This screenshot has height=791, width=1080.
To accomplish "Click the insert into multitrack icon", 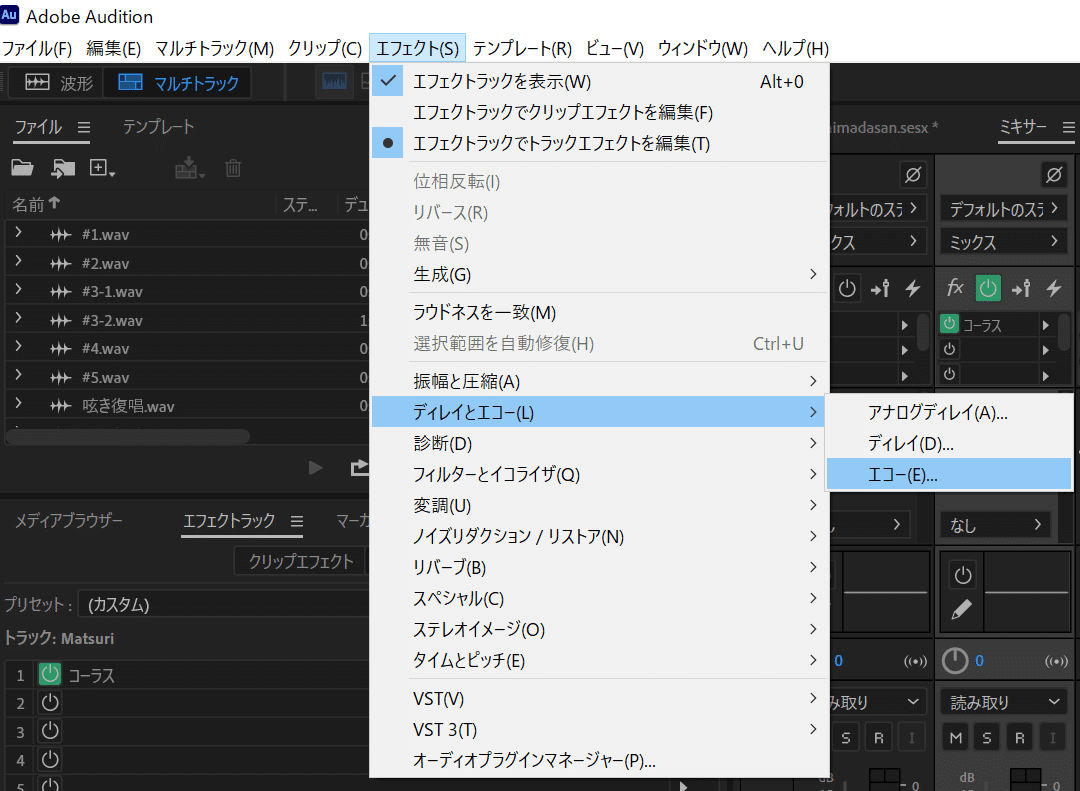I will (x=189, y=168).
